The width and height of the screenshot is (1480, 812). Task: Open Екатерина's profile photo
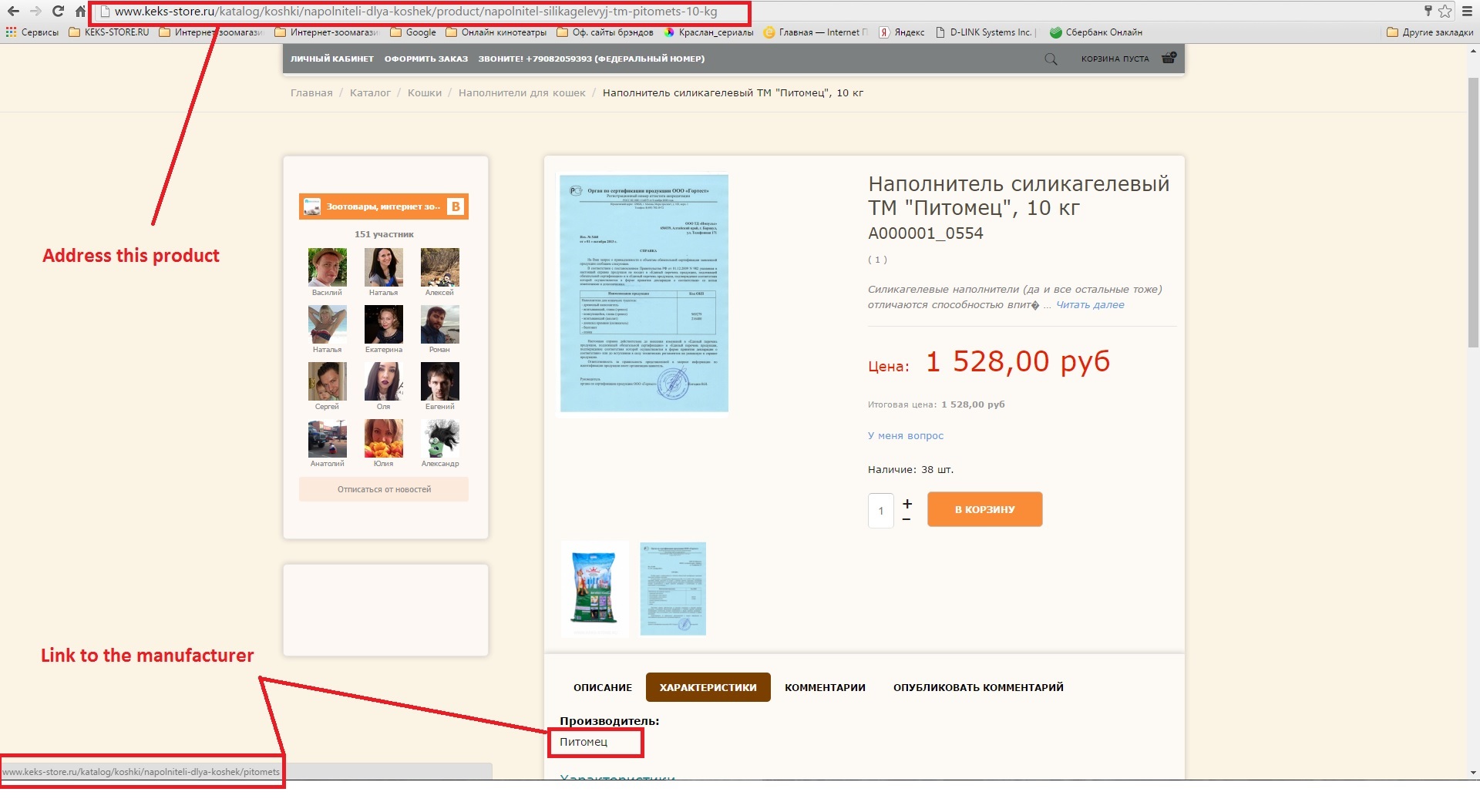click(383, 324)
